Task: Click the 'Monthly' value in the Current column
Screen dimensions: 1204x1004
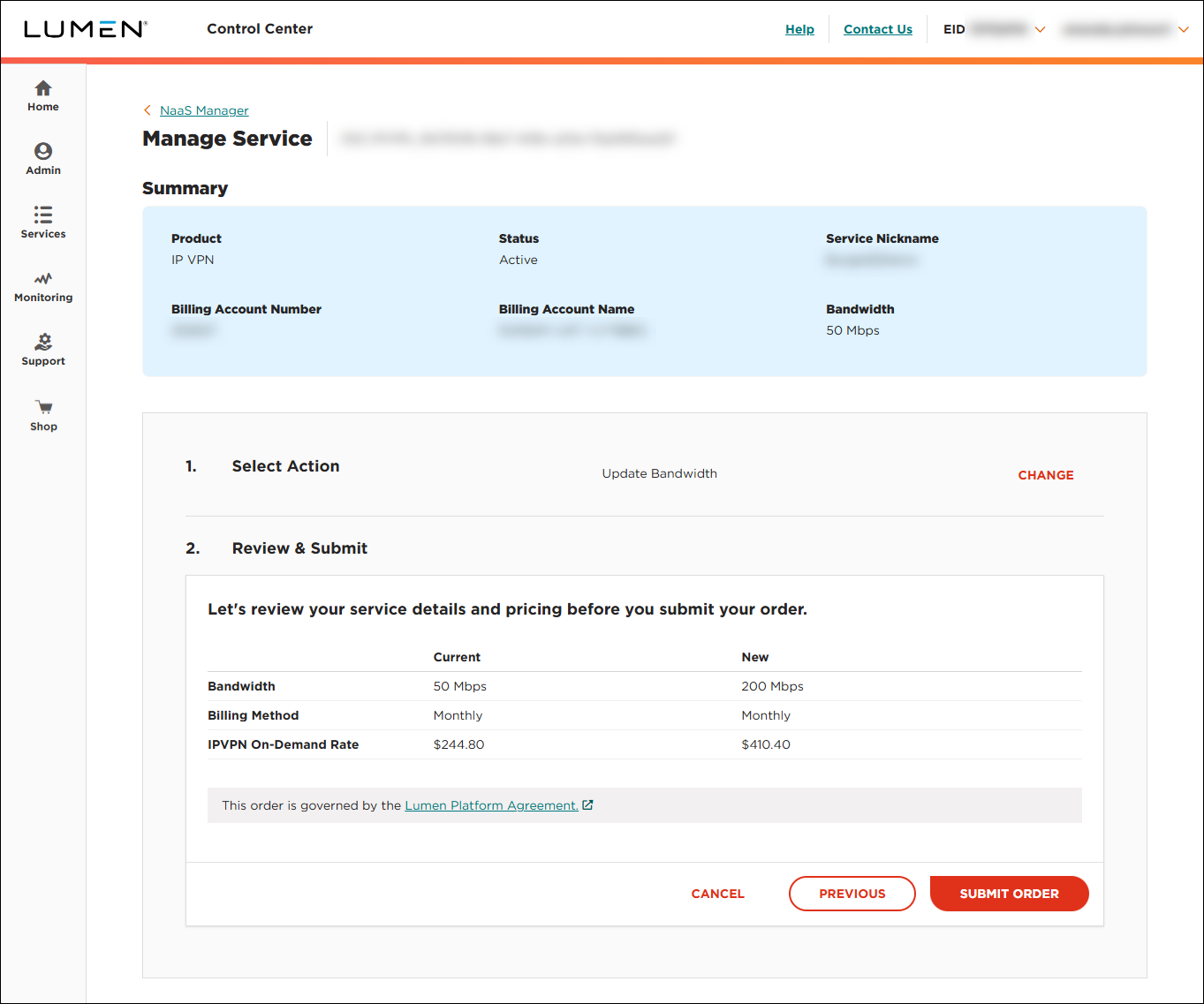Action: pyautogui.click(x=458, y=715)
